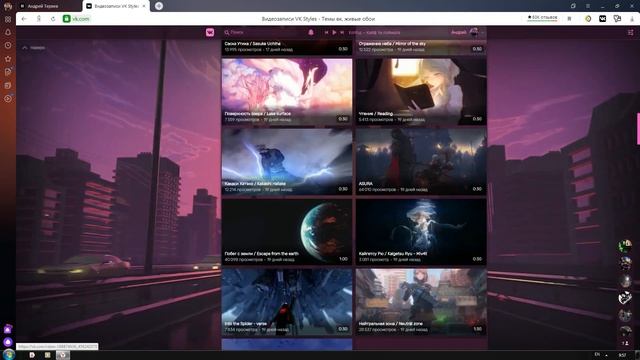Viewport: 640px width, 360px height.
Task: Switch the EN keyboard language indicator
Action: [598, 354]
